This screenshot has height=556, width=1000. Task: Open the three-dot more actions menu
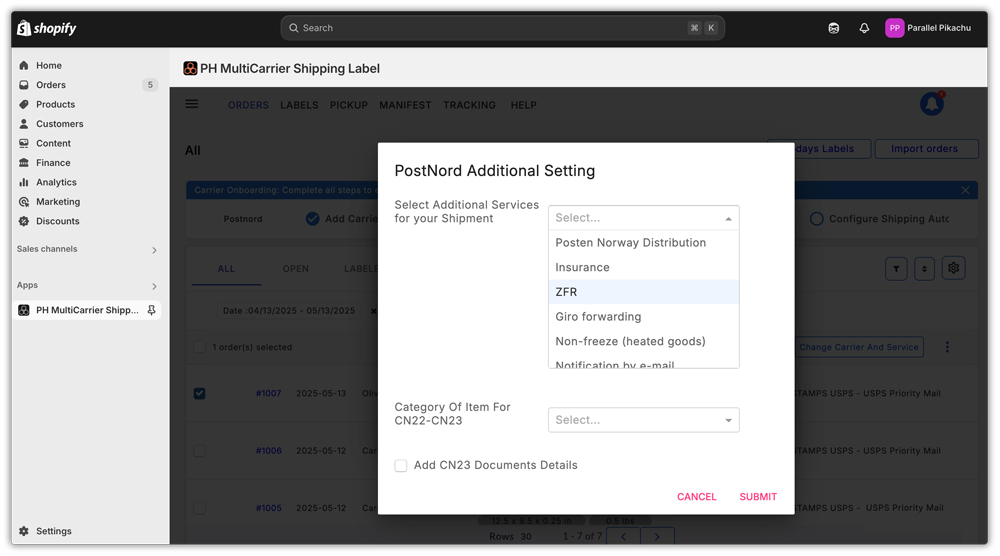(947, 347)
